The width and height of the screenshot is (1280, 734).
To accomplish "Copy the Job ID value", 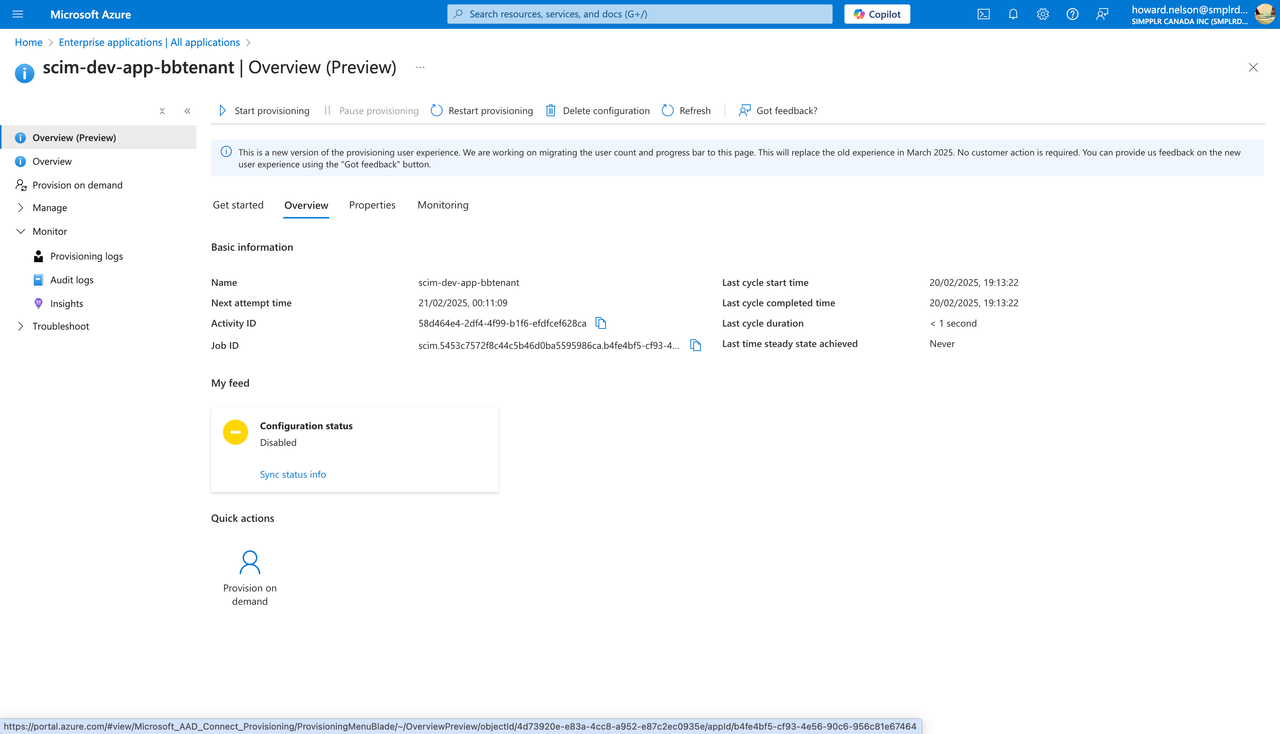I will tap(696, 346).
